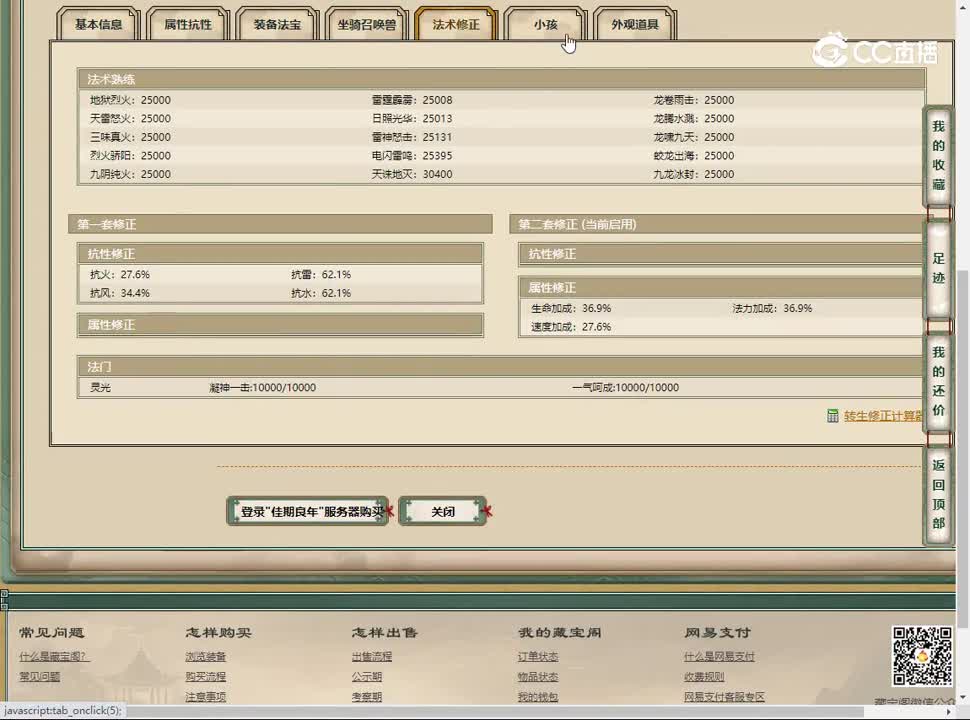970x720 pixels.
Task: View the 外观道具 tab
Action: (635, 25)
